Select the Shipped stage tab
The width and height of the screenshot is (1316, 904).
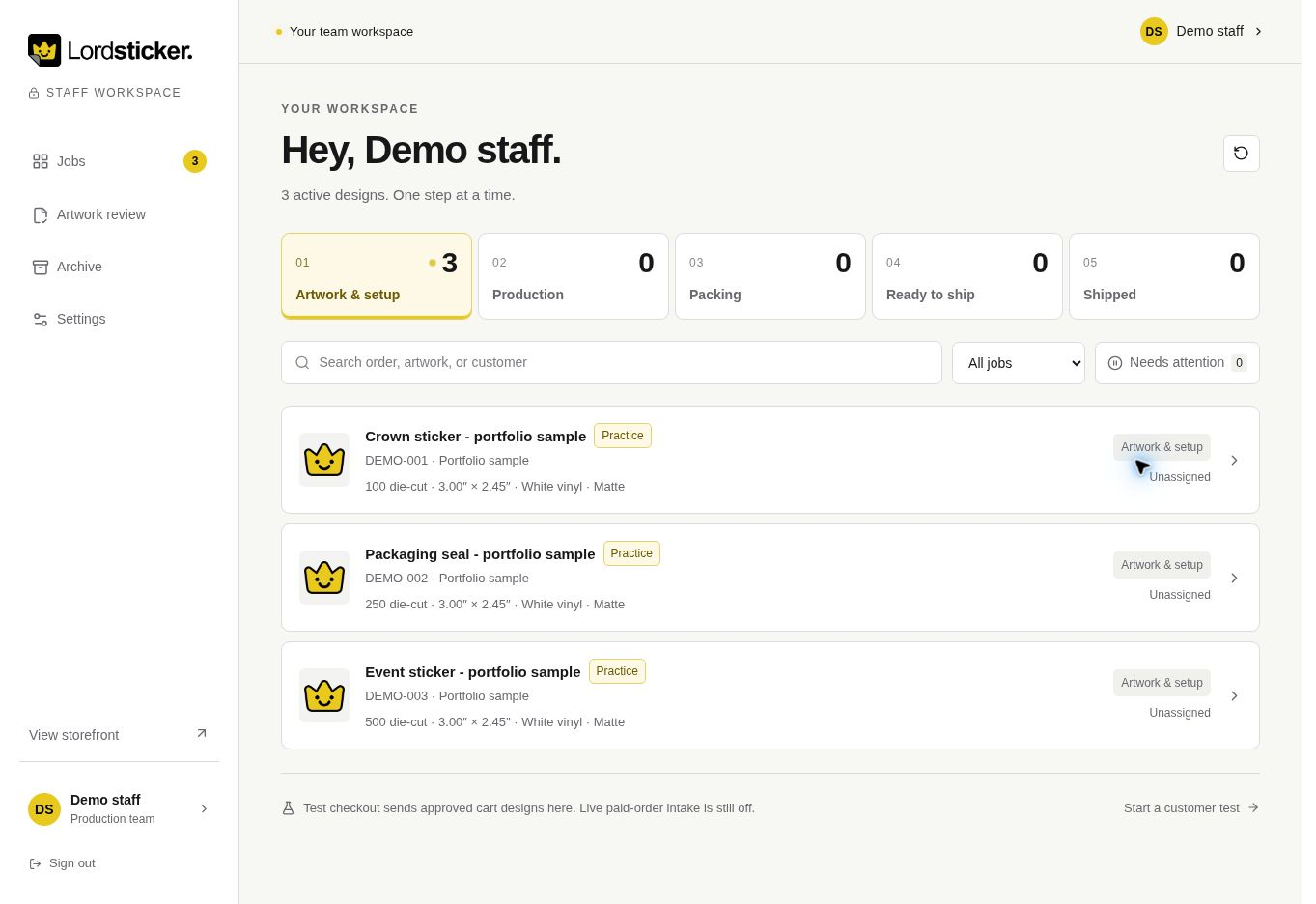point(1164,276)
